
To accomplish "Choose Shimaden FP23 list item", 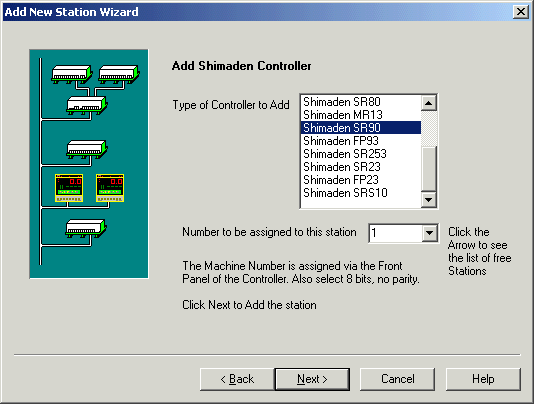I will 361,180.
